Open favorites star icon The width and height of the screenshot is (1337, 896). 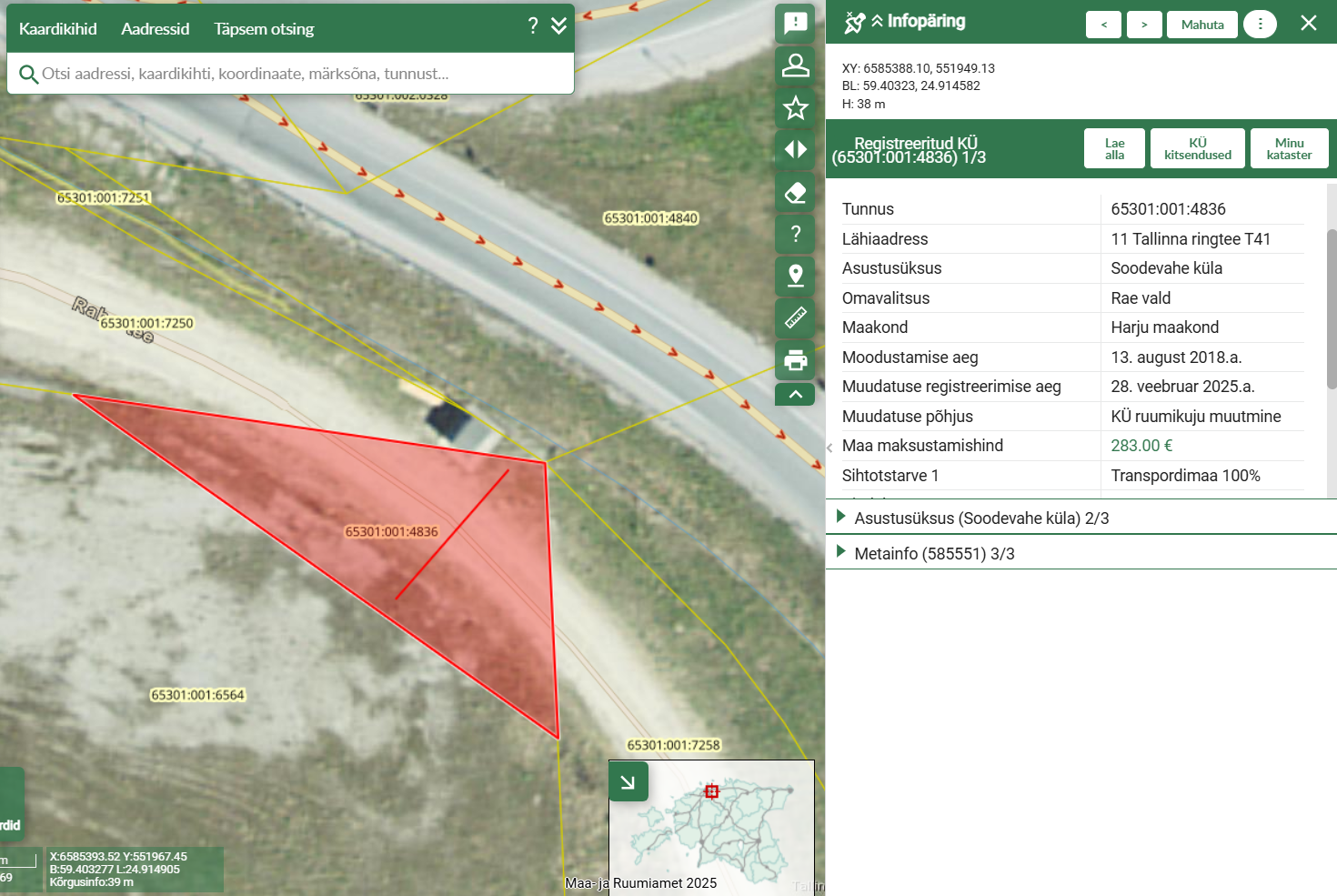(x=795, y=108)
